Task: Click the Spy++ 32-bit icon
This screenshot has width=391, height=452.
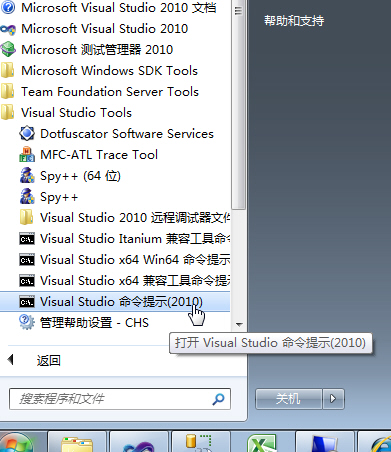Action: pos(27,196)
